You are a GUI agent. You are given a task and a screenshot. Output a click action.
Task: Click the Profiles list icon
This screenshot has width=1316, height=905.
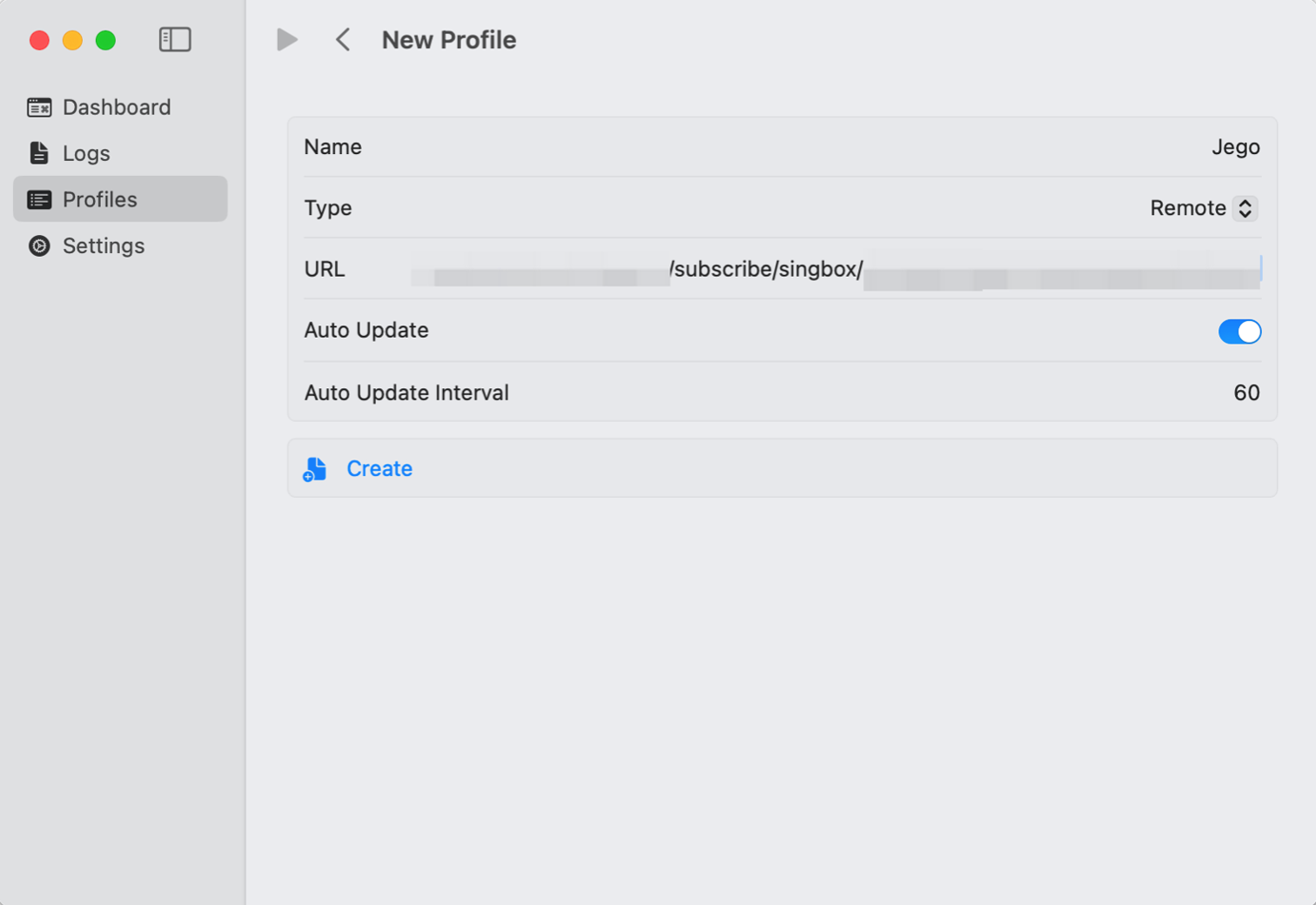click(39, 199)
